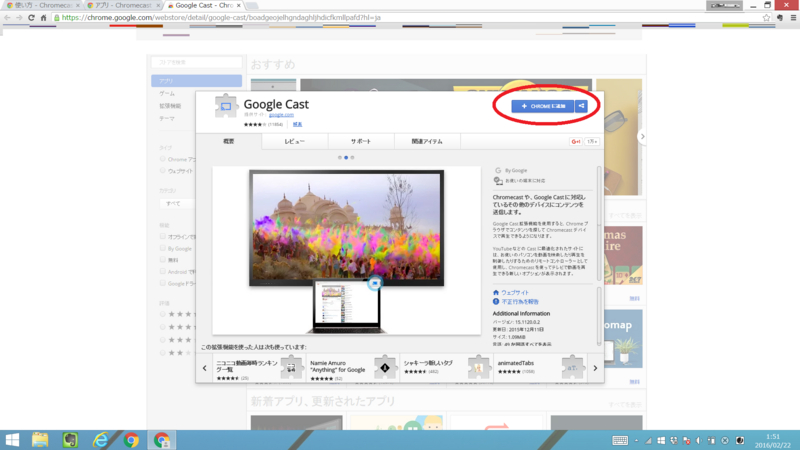
Task: Reload the page with refresh icon
Action: [x=31, y=17]
